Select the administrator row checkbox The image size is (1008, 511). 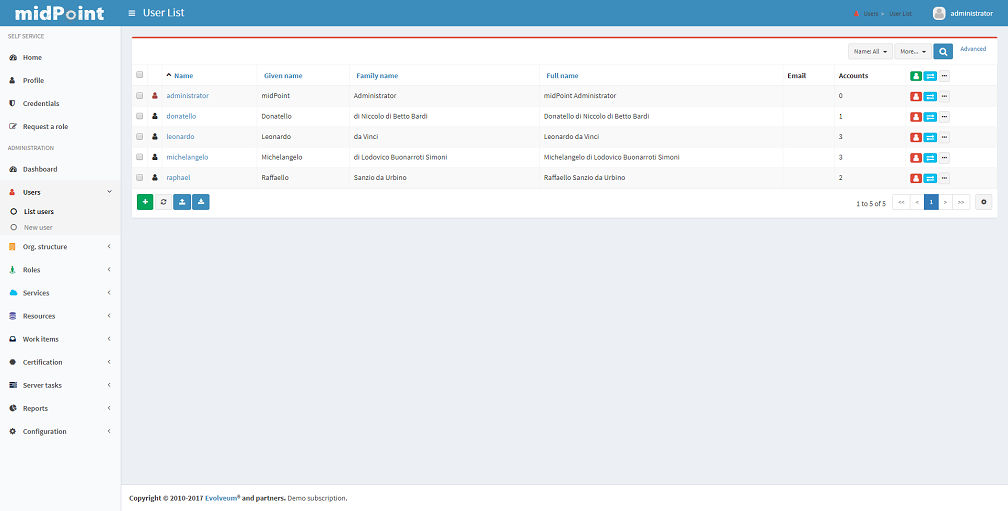click(x=140, y=96)
